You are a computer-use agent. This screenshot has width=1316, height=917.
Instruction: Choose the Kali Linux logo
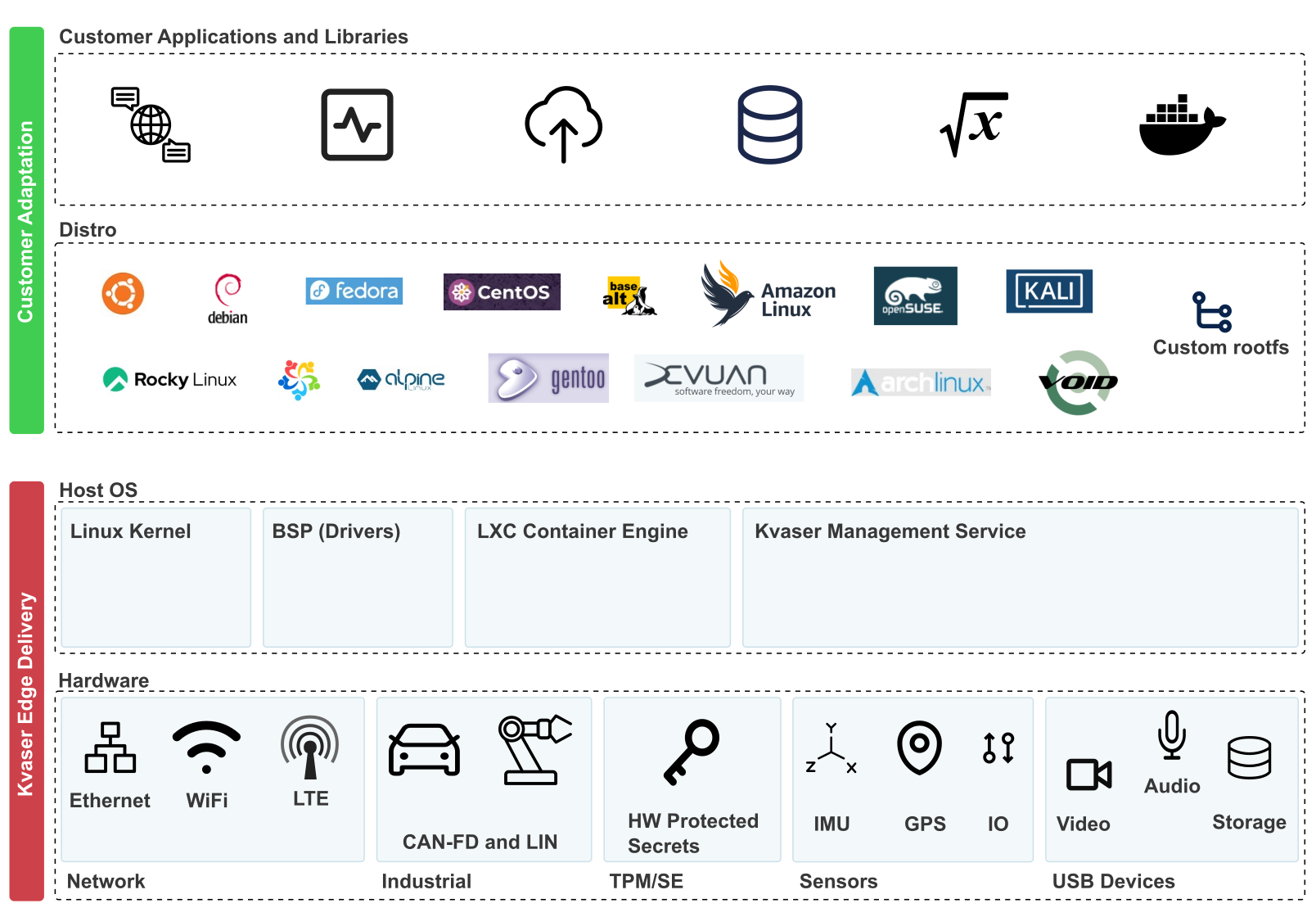(1048, 291)
